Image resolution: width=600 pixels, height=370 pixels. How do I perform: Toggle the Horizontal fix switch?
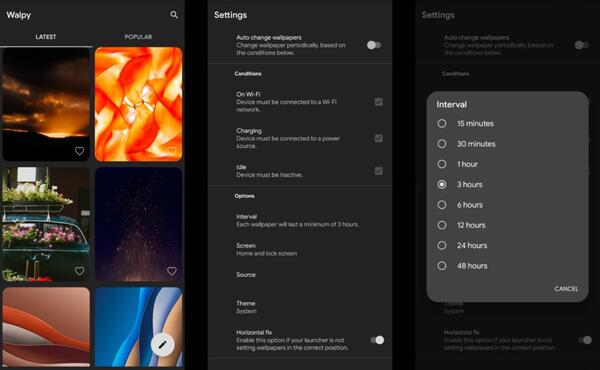[x=377, y=340]
